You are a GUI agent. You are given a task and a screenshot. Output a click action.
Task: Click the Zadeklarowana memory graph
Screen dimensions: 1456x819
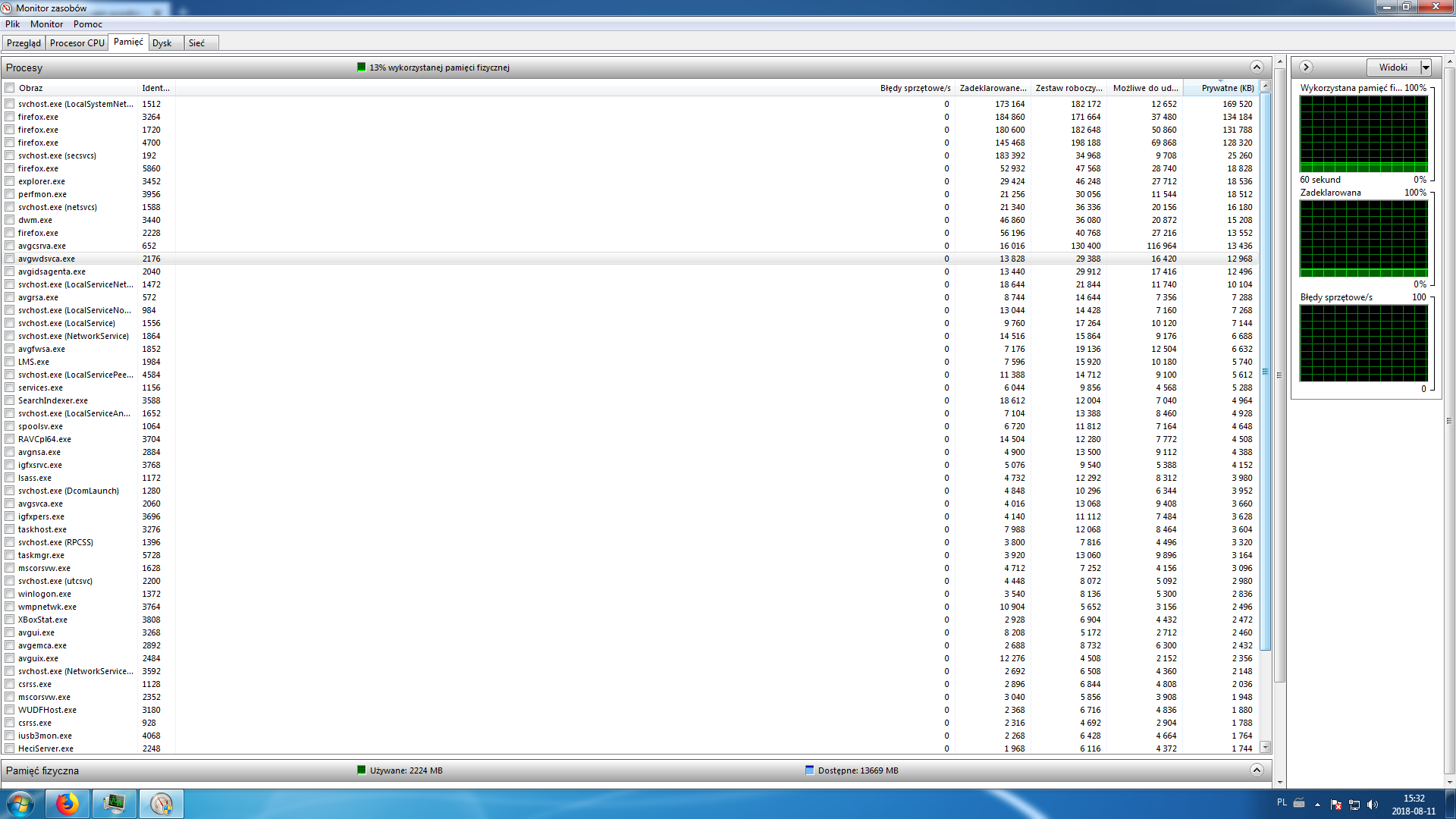pos(1363,238)
